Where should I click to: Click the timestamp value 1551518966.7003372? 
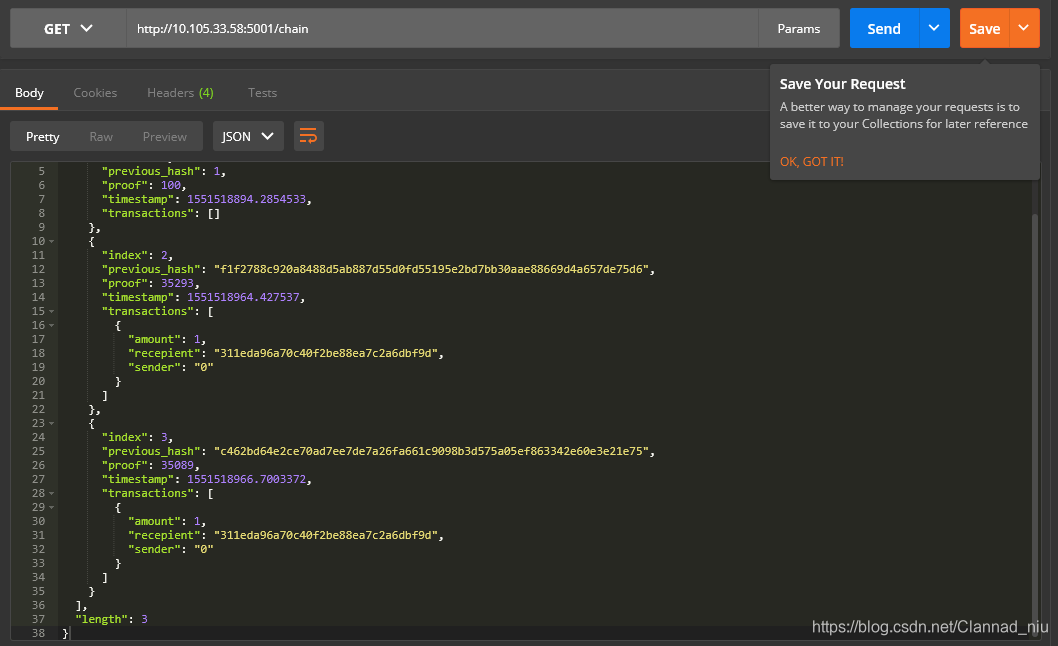(x=246, y=480)
